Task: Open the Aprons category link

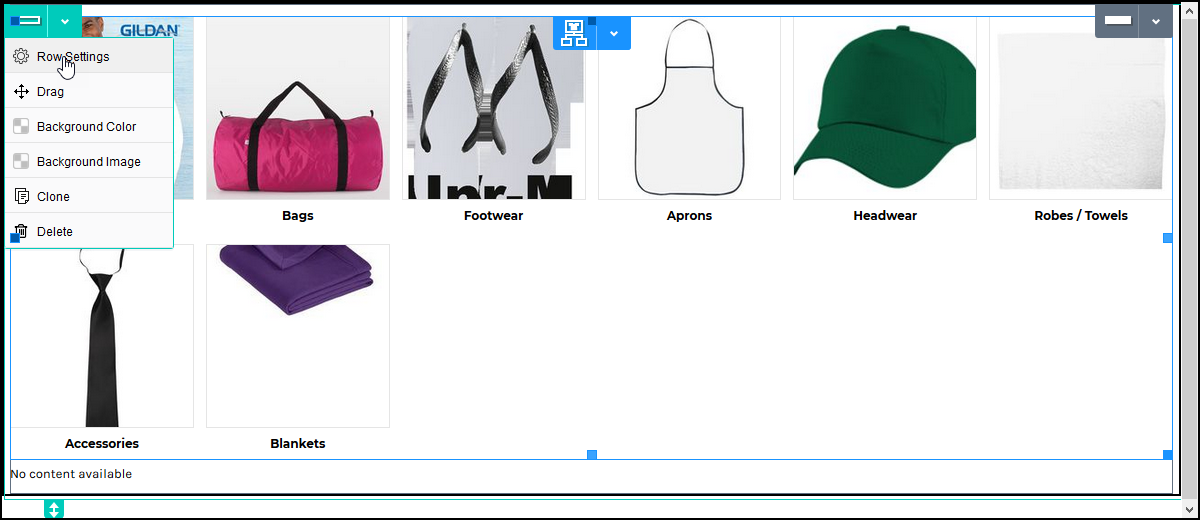Action: click(689, 215)
